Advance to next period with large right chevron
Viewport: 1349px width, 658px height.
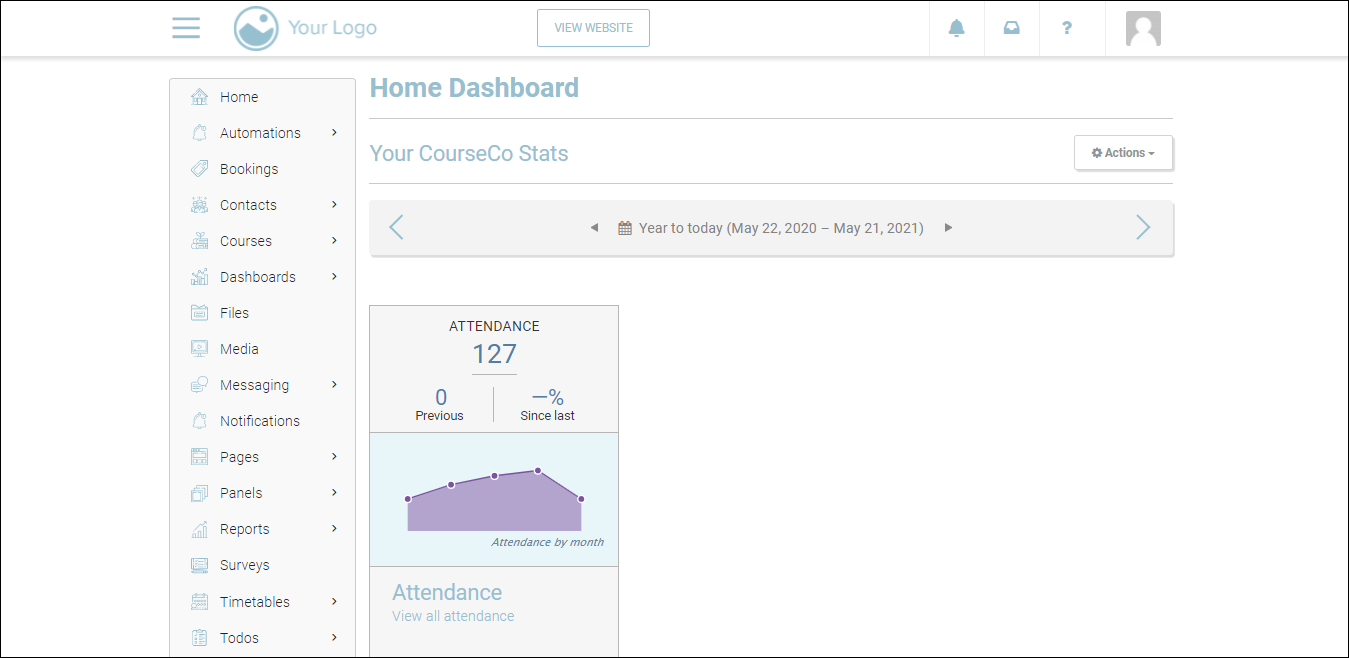(x=1143, y=228)
